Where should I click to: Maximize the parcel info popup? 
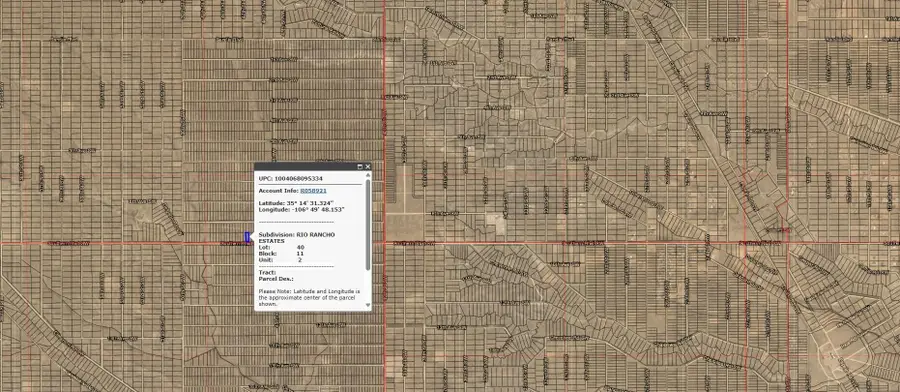click(x=360, y=166)
